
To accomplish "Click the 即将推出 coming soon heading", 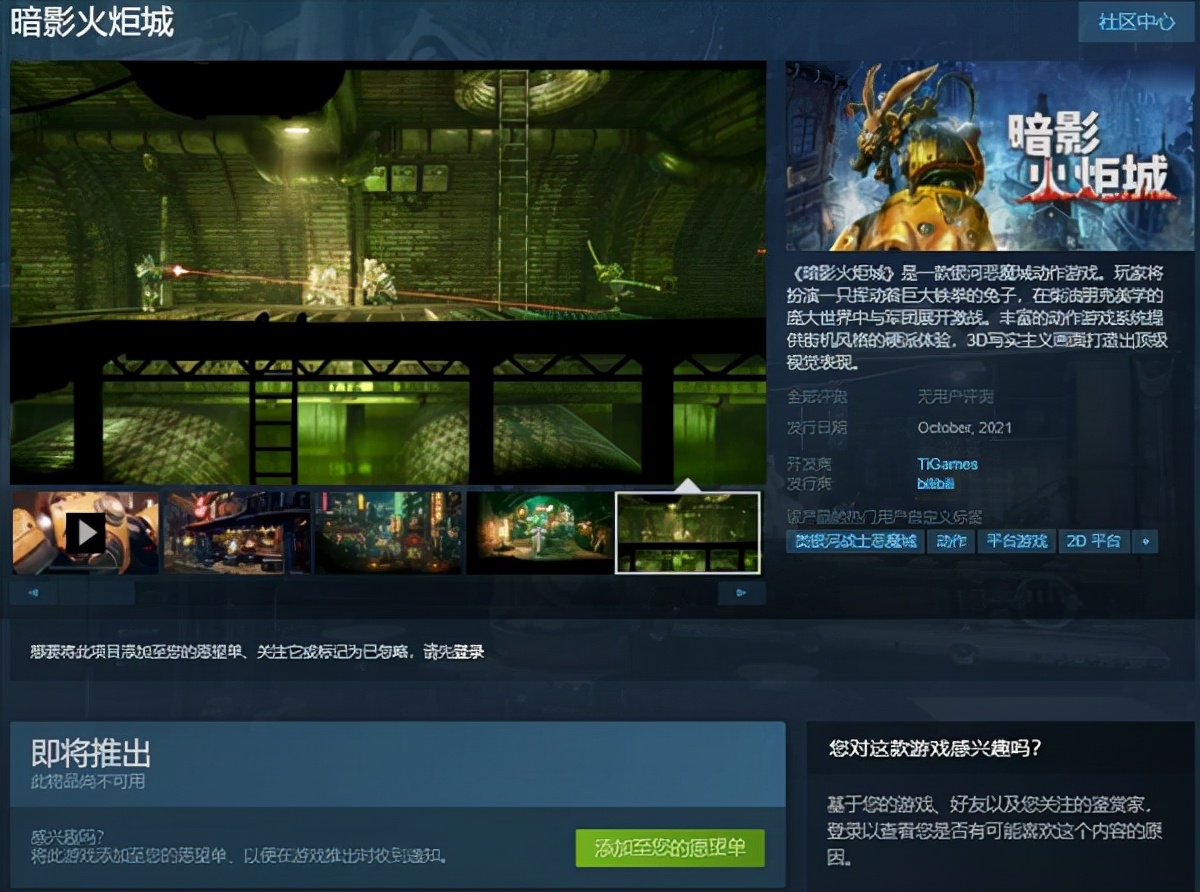I will [x=91, y=753].
